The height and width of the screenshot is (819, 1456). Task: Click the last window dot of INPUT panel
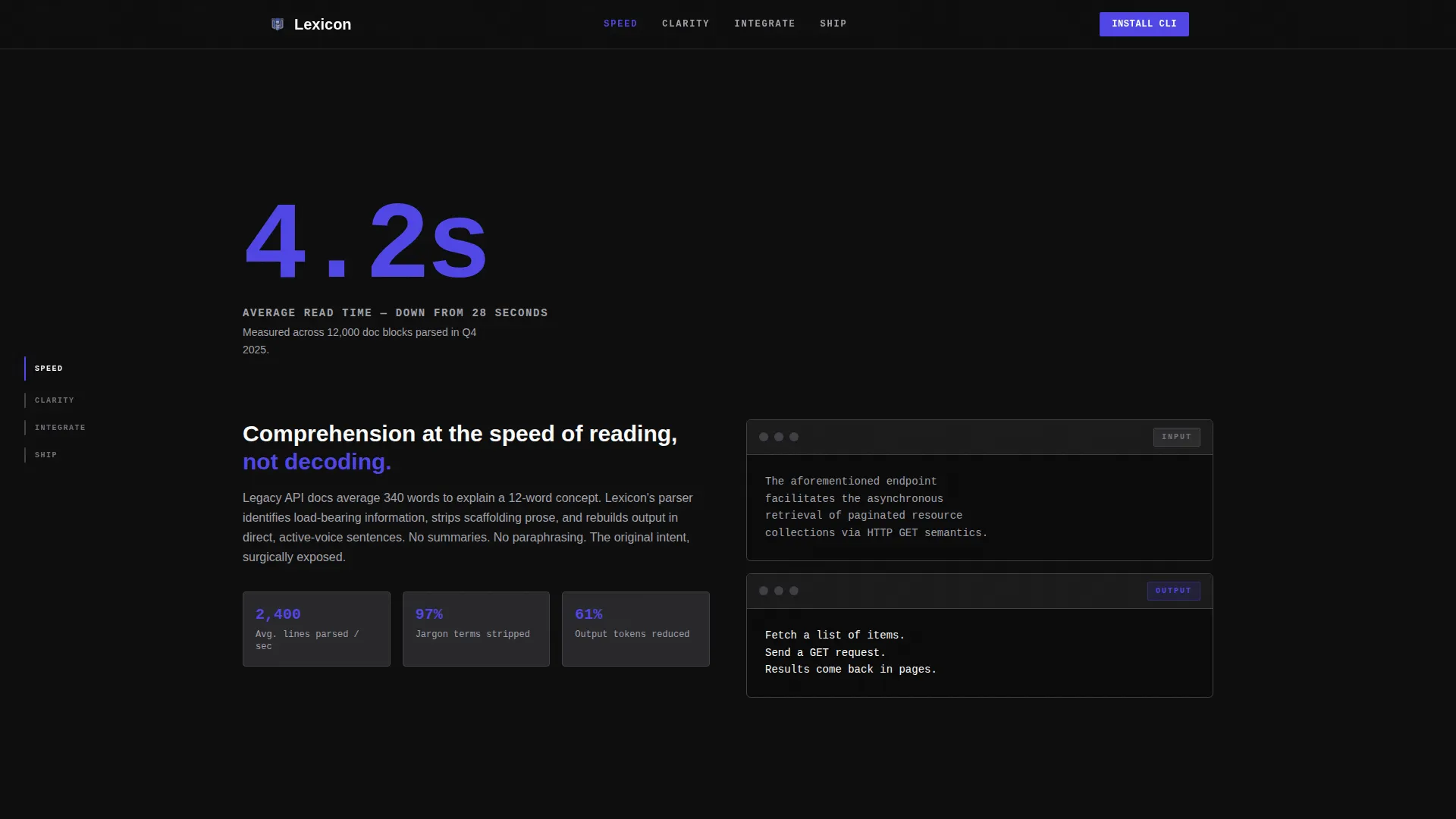click(794, 437)
